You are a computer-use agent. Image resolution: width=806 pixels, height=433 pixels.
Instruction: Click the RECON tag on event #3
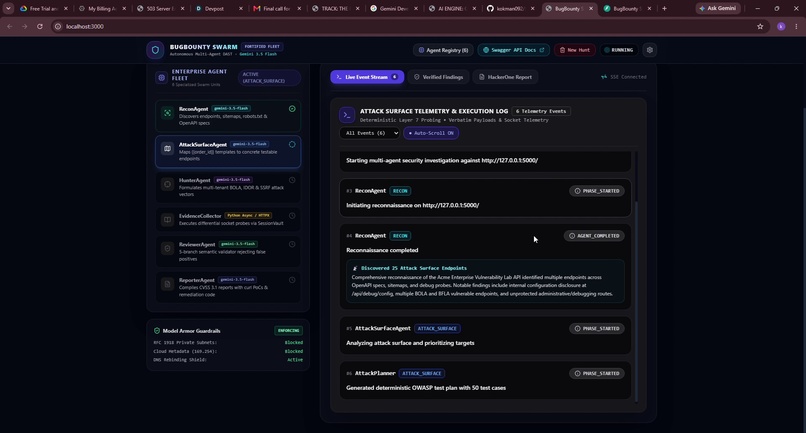pyautogui.click(x=400, y=191)
